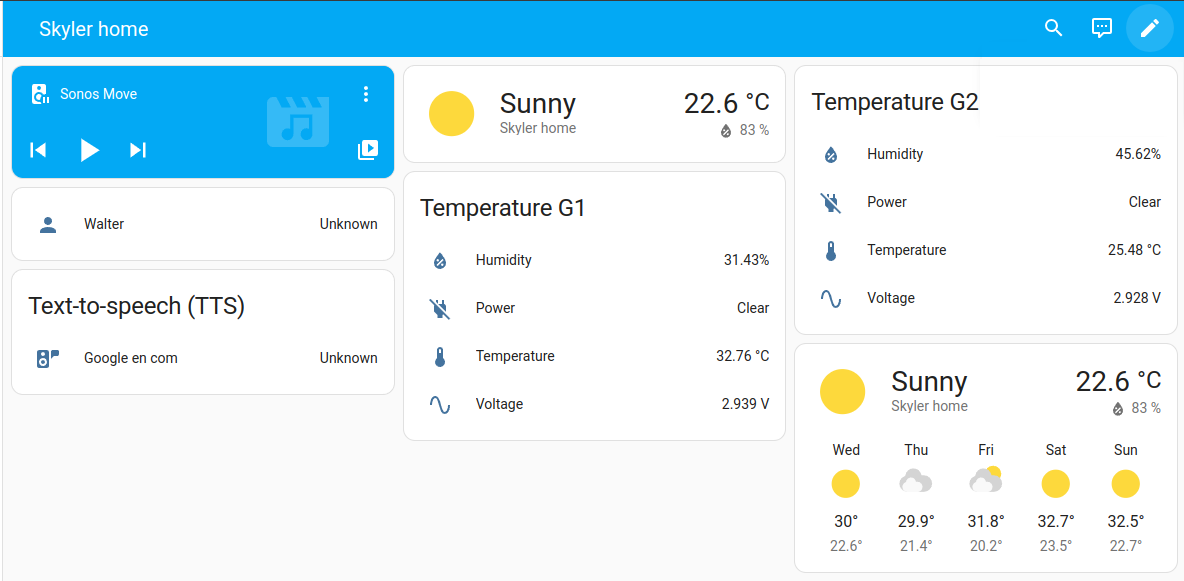This screenshot has width=1184, height=581.
Task: Open Sonos Move media browser icon
Action: coord(367,150)
